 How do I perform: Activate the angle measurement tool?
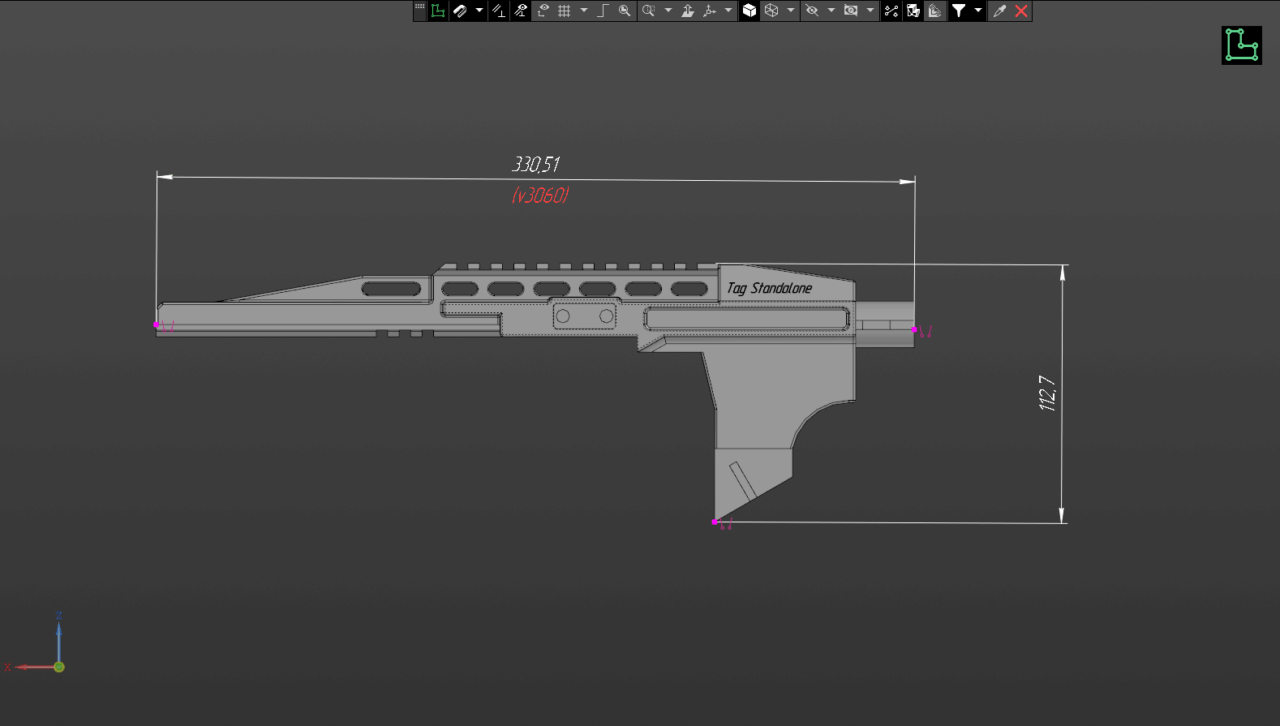coord(521,11)
